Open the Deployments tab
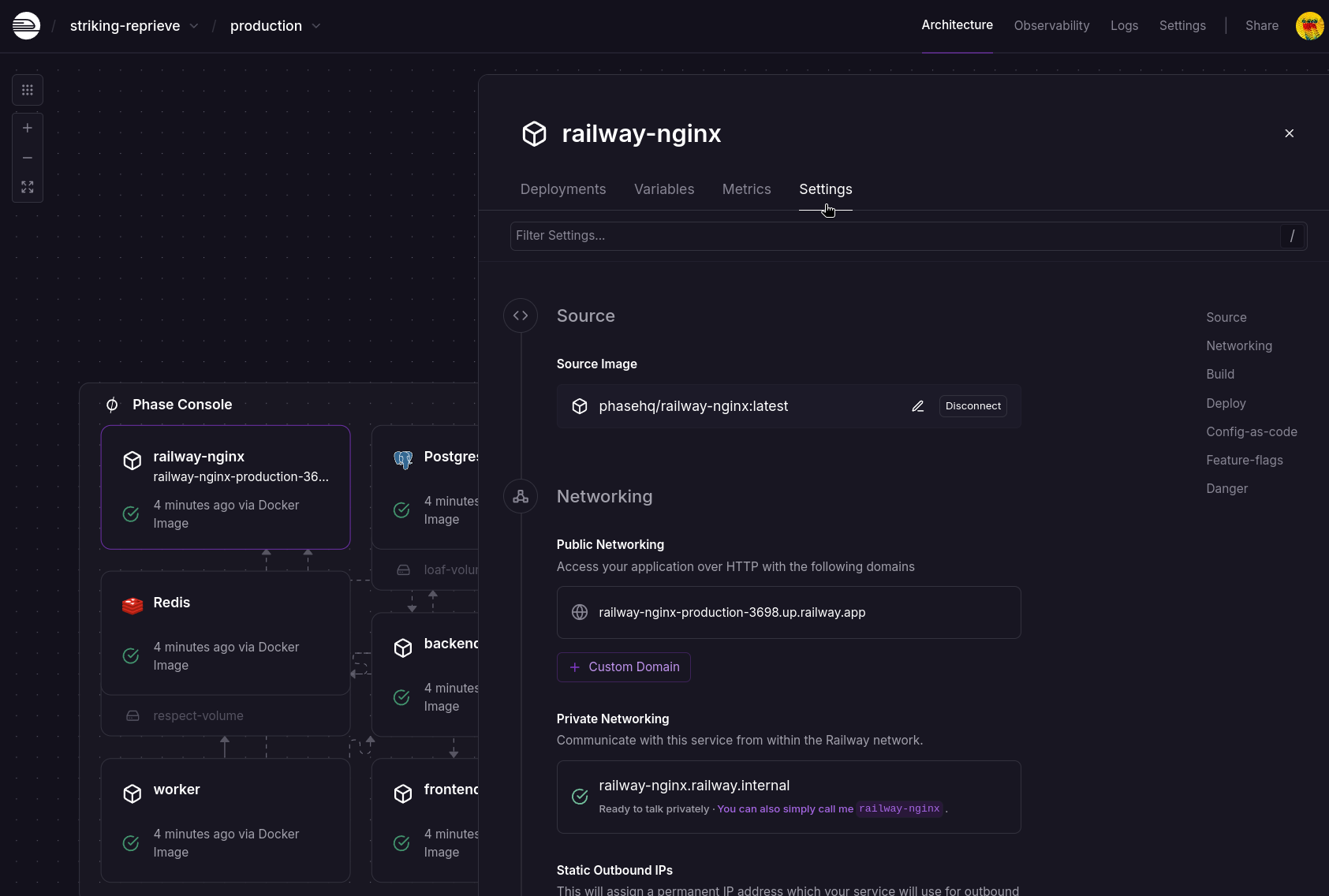 562,189
